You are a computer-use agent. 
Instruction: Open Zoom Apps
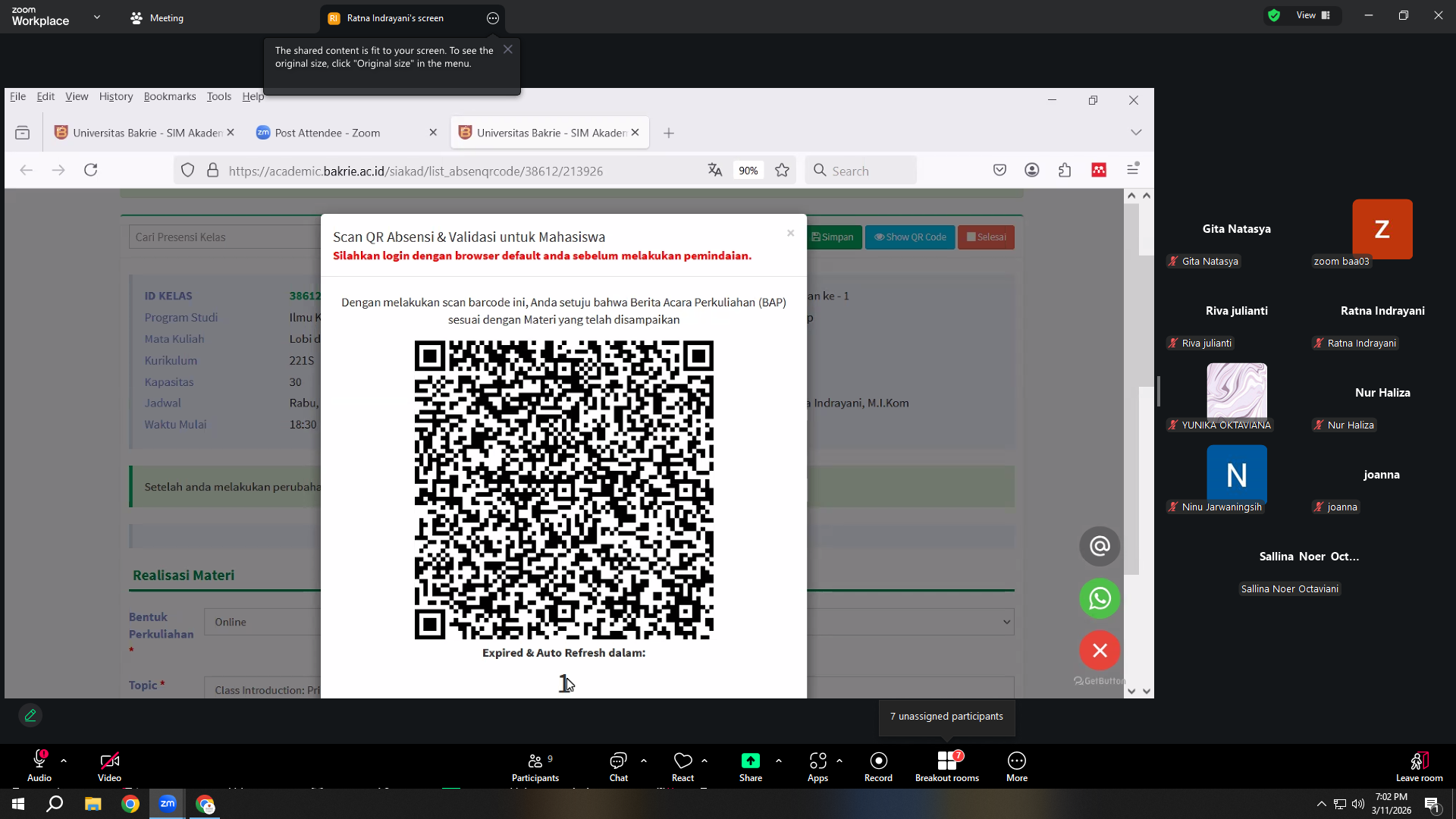point(817,766)
